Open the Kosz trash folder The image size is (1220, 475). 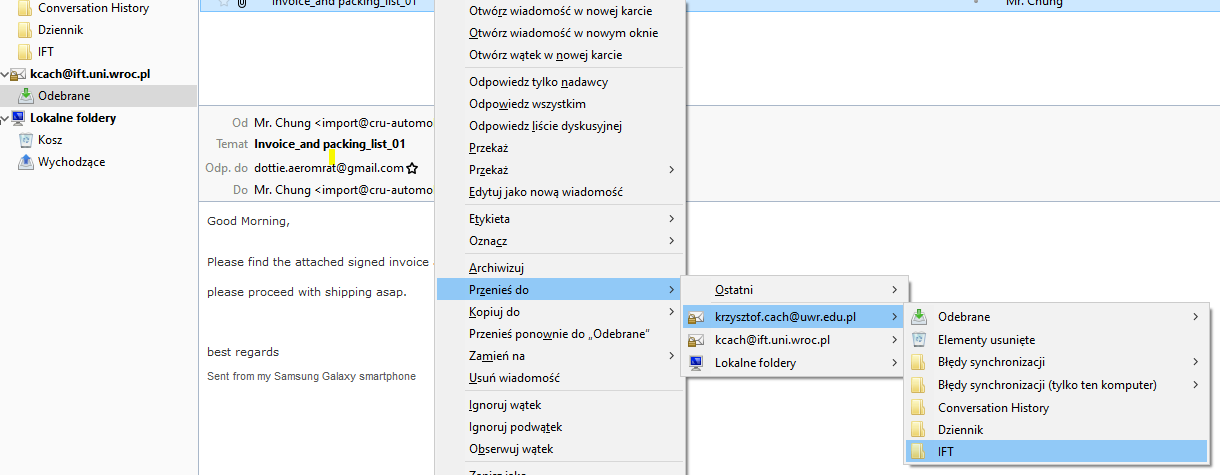coord(50,140)
